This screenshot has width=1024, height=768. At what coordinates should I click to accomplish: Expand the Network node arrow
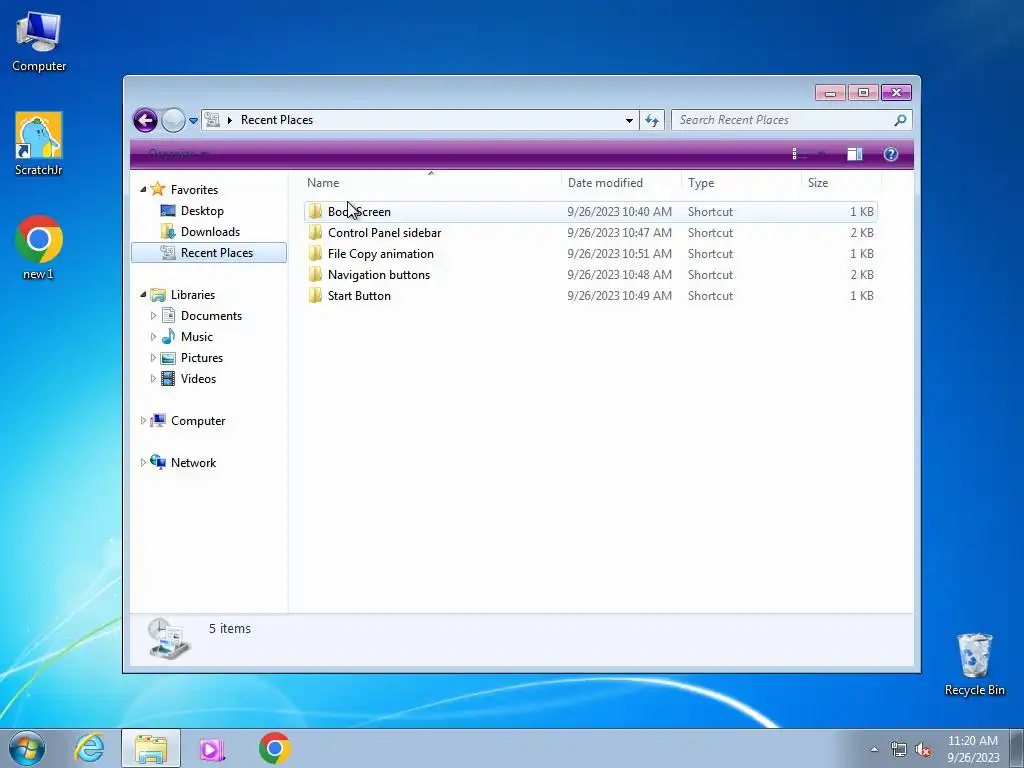pyautogui.click(x=143, y=462)
